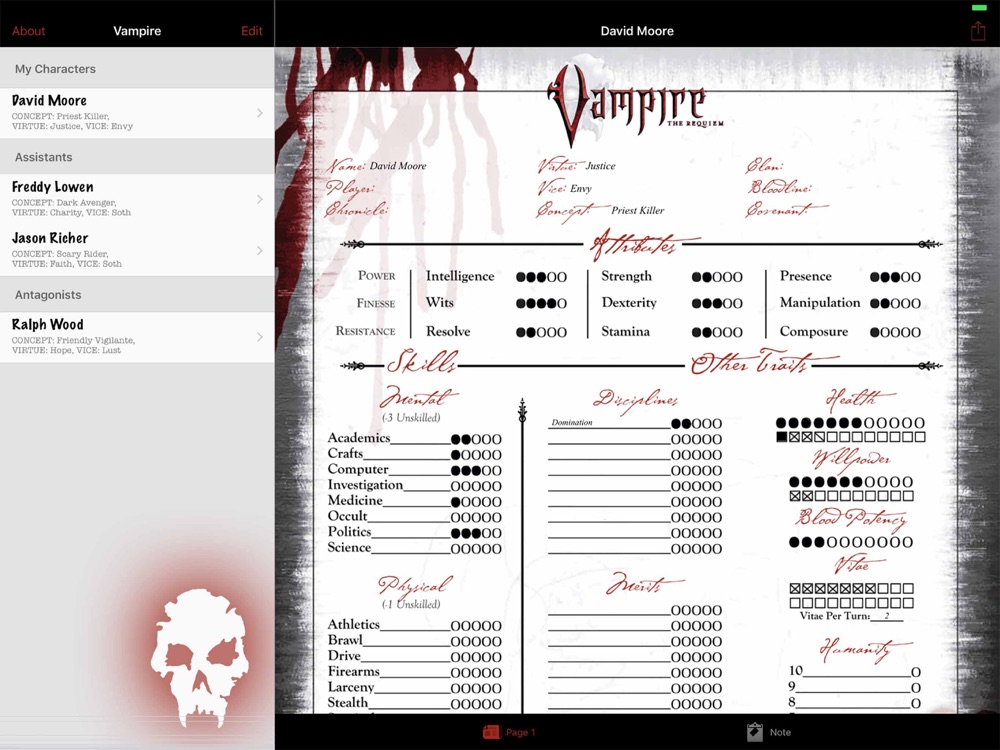Set the Investigation skill dots
The image size is (1000, 750).
476,486
